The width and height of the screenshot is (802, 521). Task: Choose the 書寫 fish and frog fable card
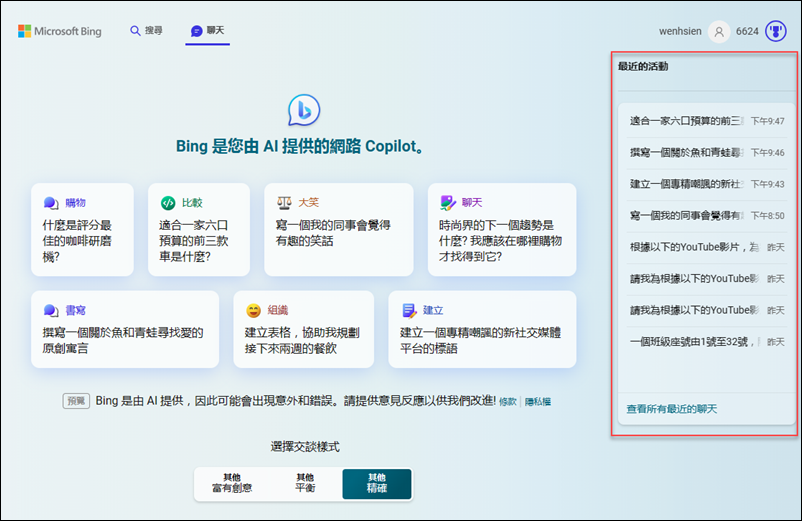125,329
